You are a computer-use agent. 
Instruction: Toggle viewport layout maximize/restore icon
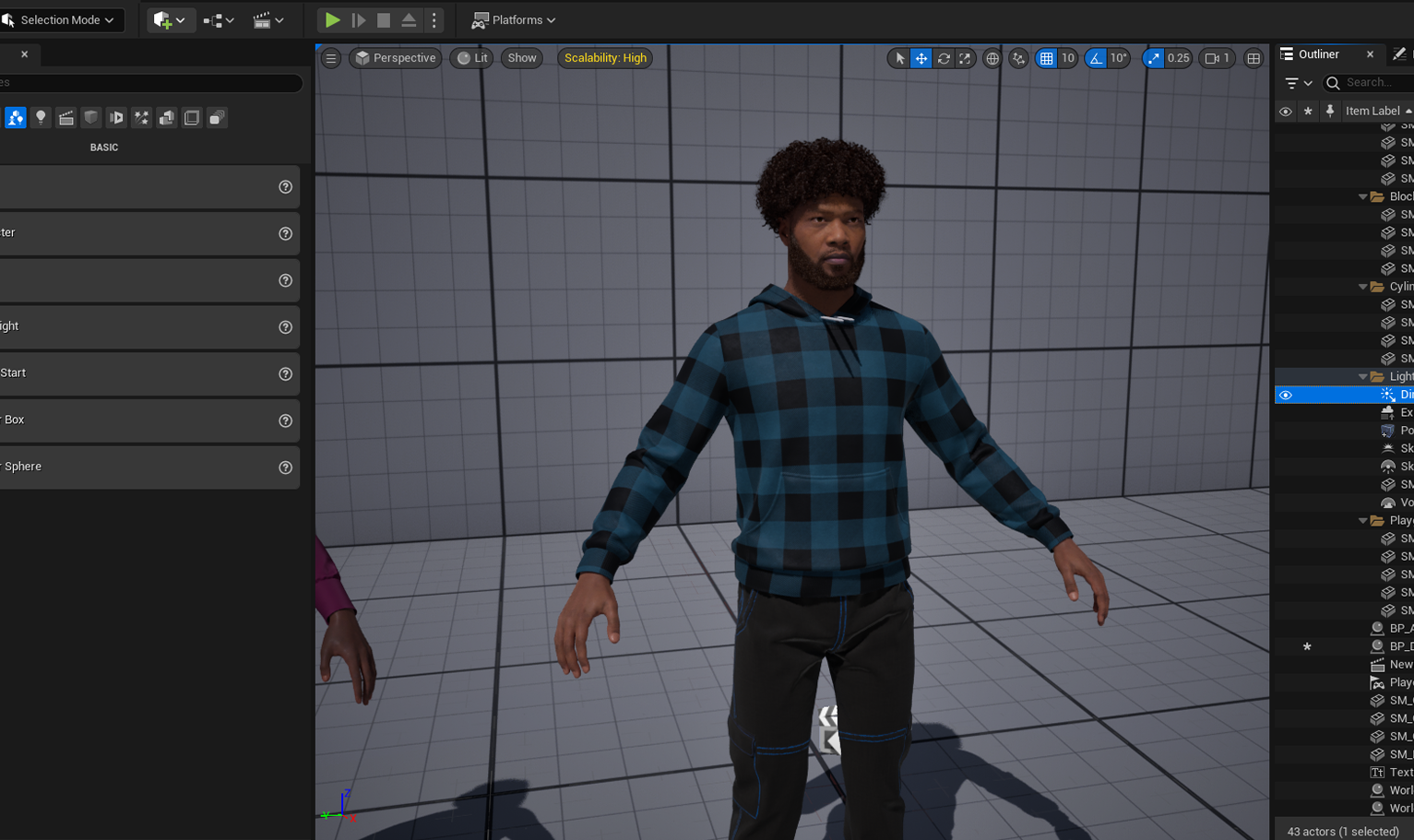[x=1254, y=58]
